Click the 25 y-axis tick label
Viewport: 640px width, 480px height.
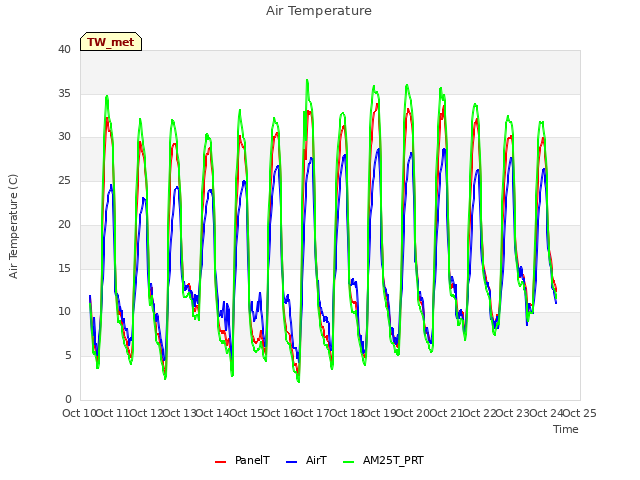64,180
